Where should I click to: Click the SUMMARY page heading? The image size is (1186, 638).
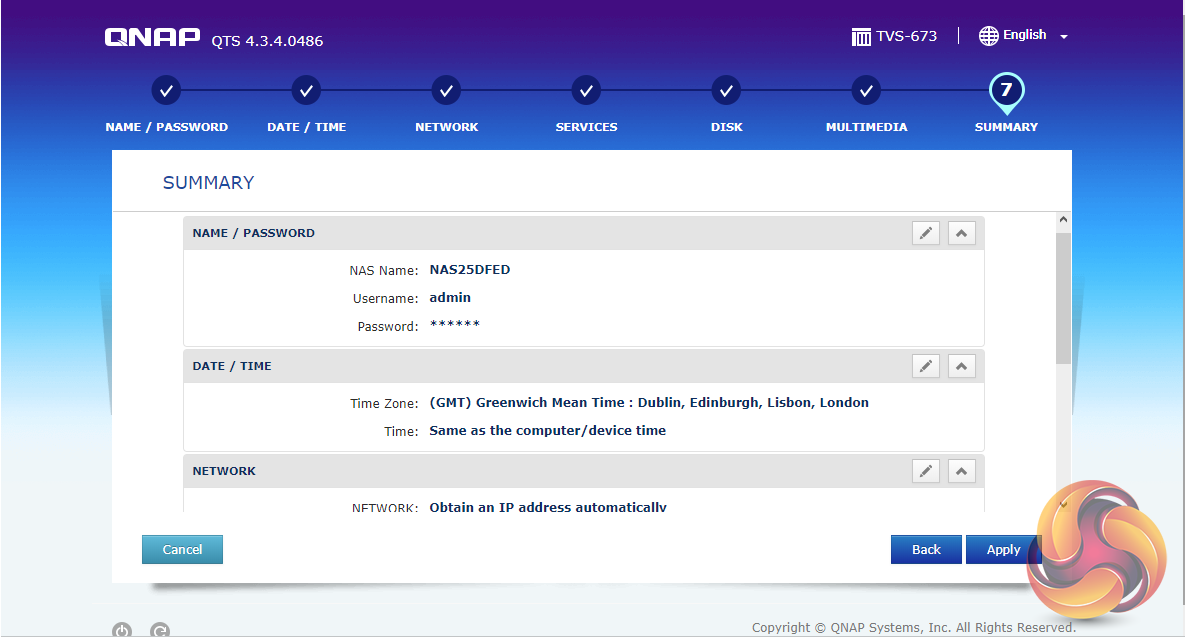209,182
